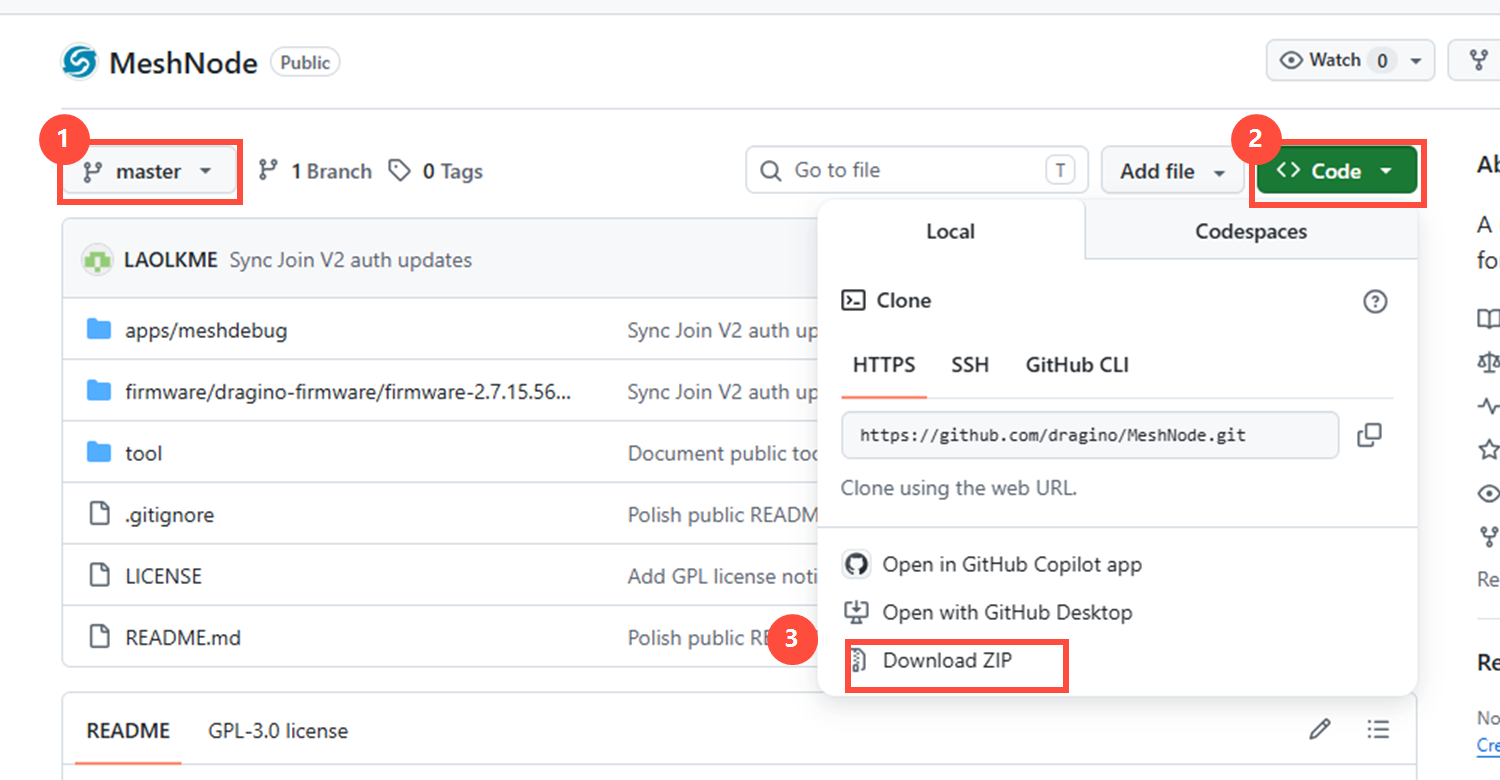1500x780 pixels.
Task: Click the Copilot icon in Code menu
Action: pos(856,565)
